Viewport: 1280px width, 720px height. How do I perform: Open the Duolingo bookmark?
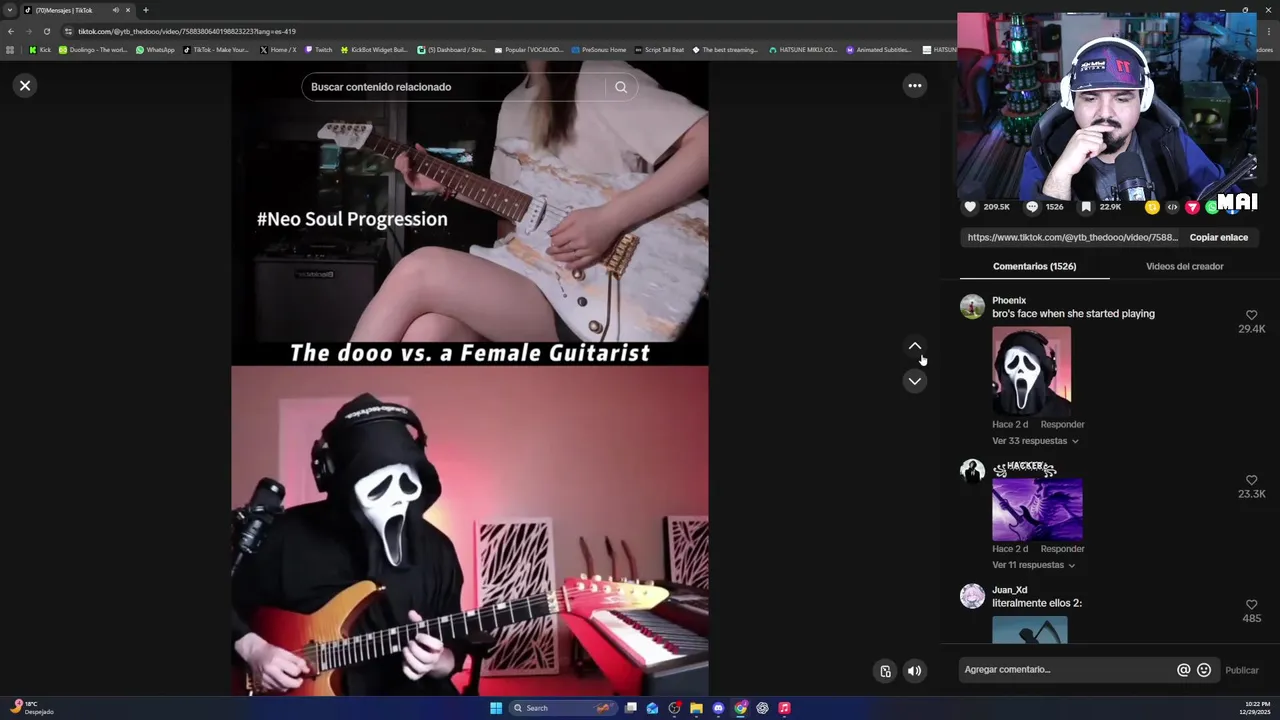[x=93, y=50]
